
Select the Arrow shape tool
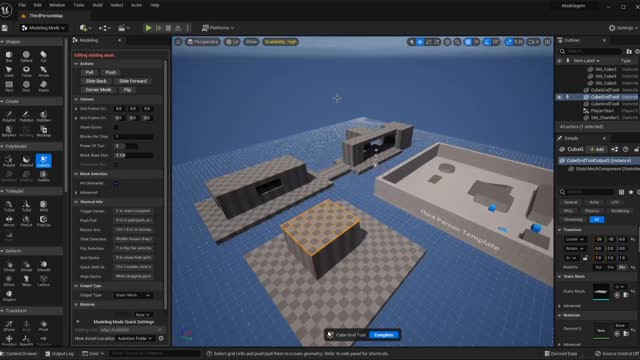43,71
